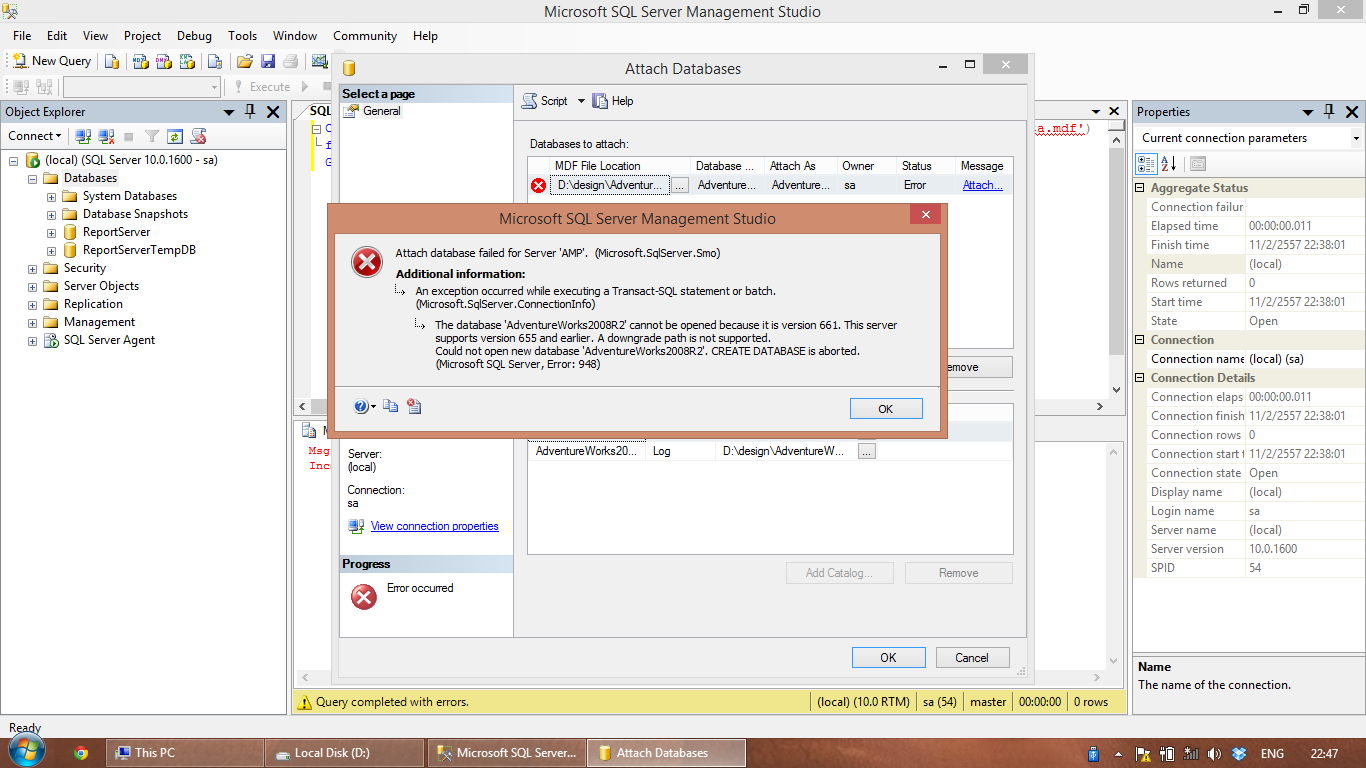The image size is (1366, 768).
Task: Open the View menu
Action: pos(95,36)
